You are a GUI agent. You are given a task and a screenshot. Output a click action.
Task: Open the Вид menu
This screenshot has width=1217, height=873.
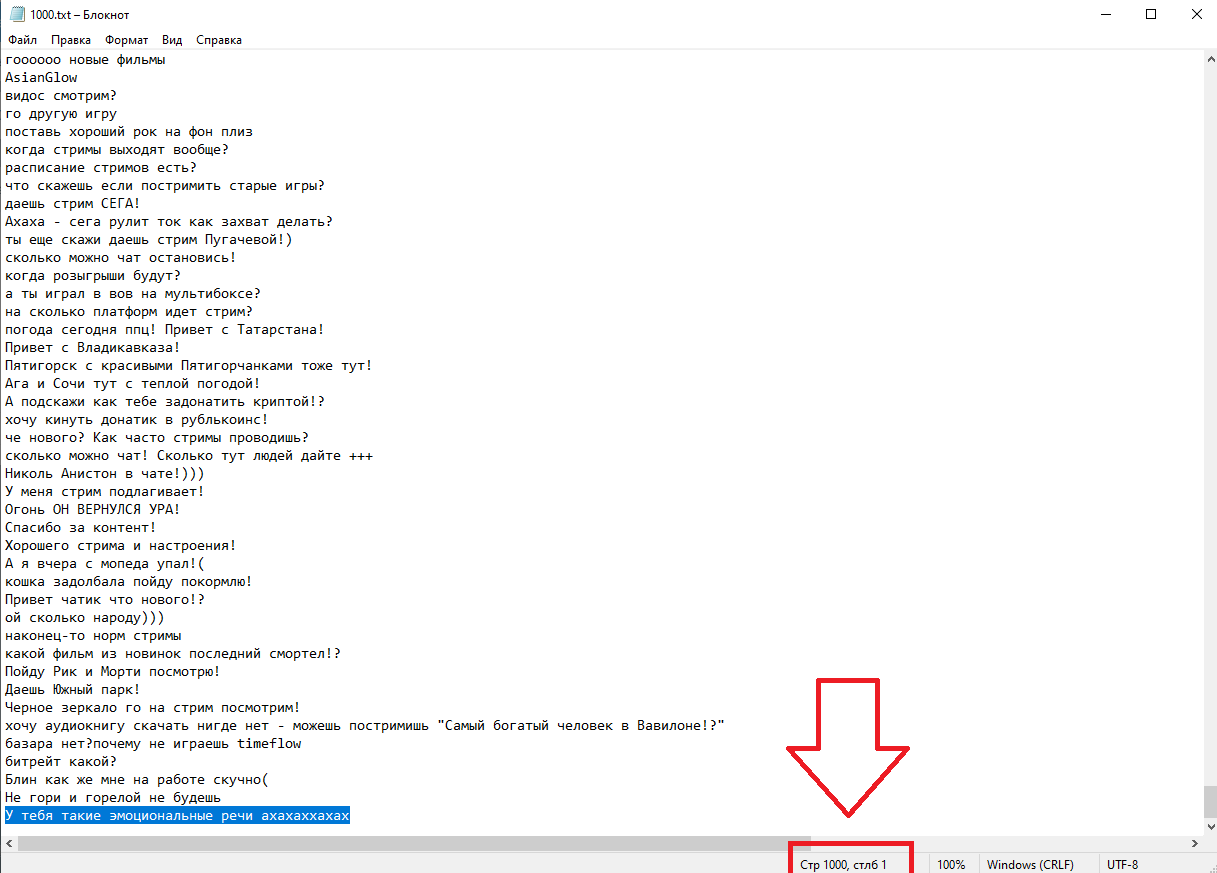pos(172,40)
